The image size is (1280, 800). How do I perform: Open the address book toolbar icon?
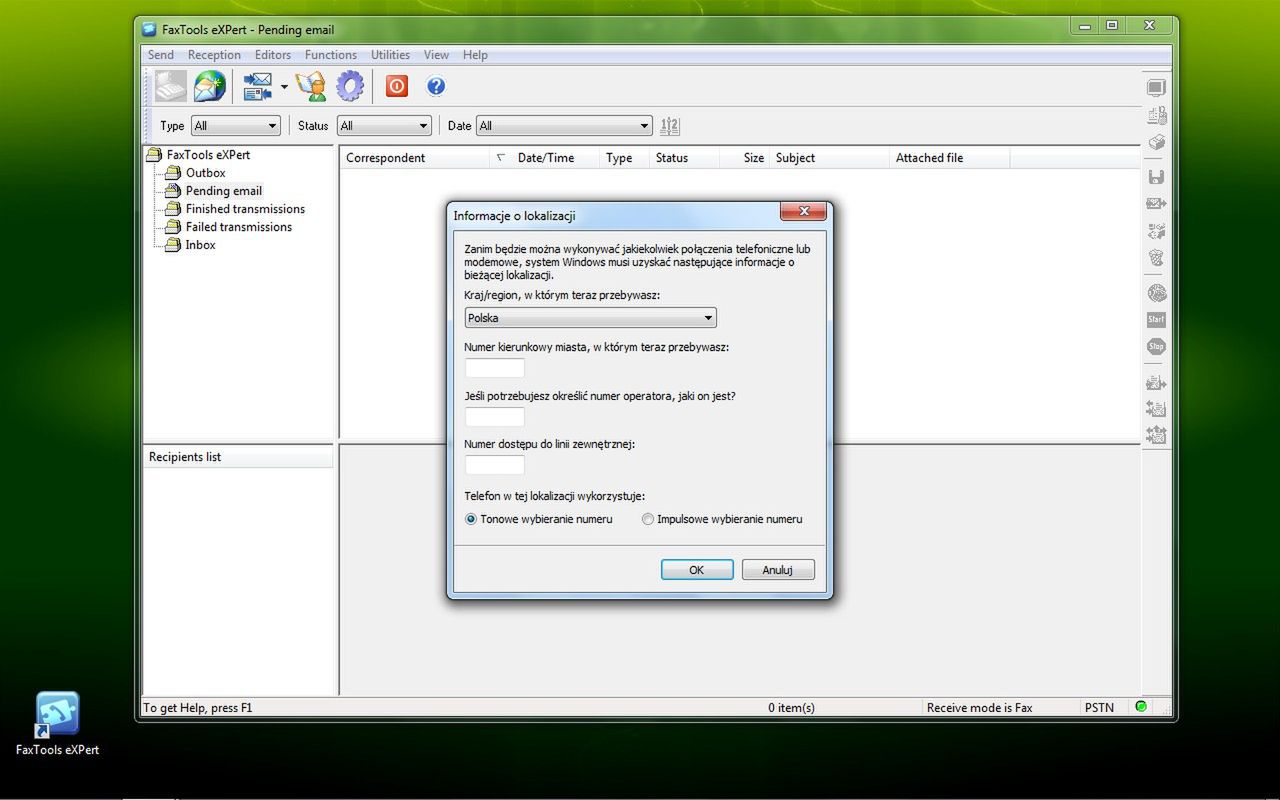tap(311, 87)
